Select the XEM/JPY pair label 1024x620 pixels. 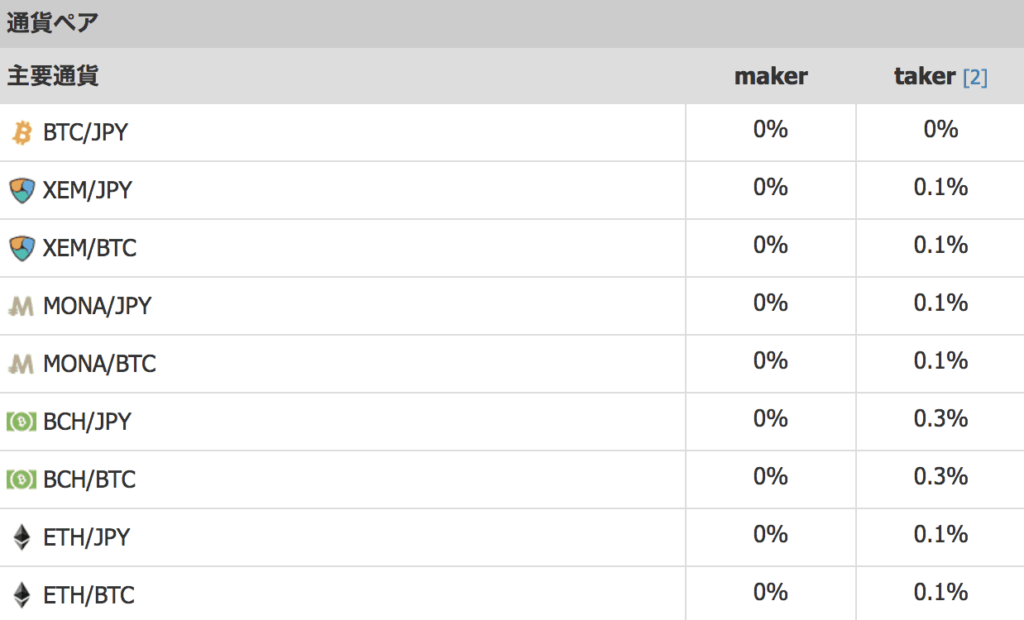(x=87, y=190)
